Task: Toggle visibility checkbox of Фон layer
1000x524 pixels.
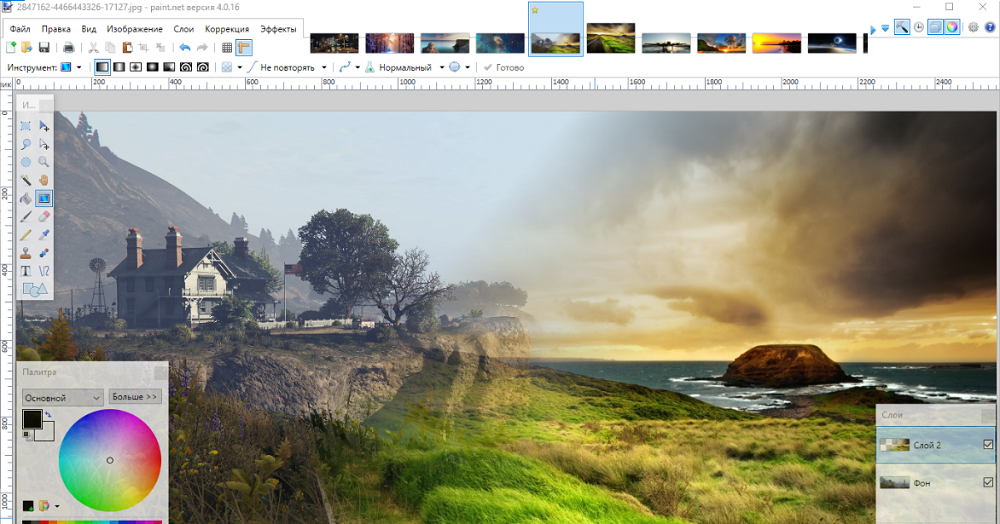Action: pos(988,483)
